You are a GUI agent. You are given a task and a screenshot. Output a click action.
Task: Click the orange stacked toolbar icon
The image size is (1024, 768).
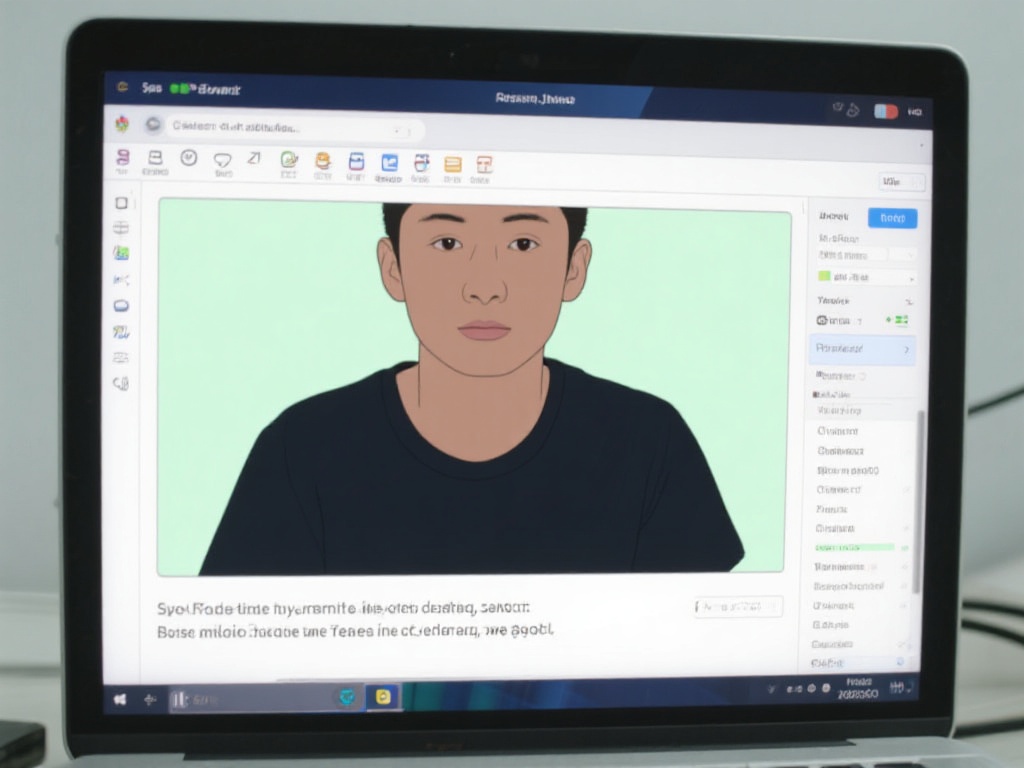[323, 161]
